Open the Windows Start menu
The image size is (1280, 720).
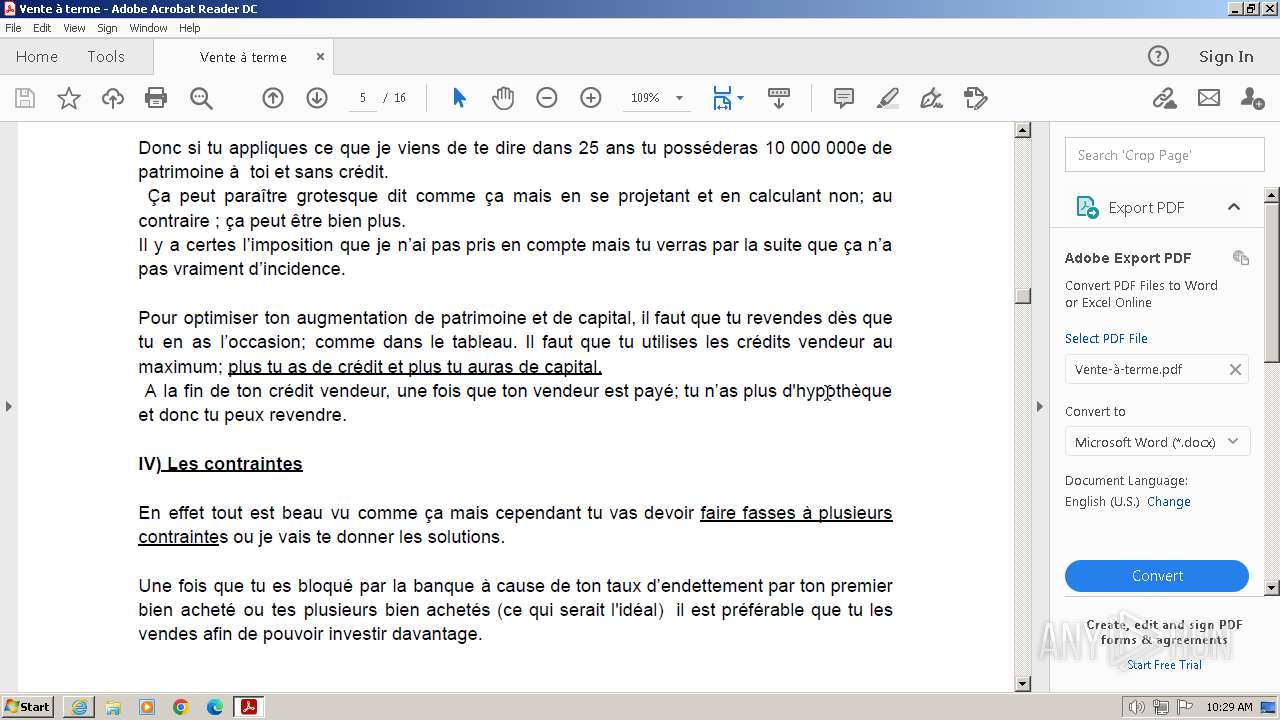click(28, 707)
